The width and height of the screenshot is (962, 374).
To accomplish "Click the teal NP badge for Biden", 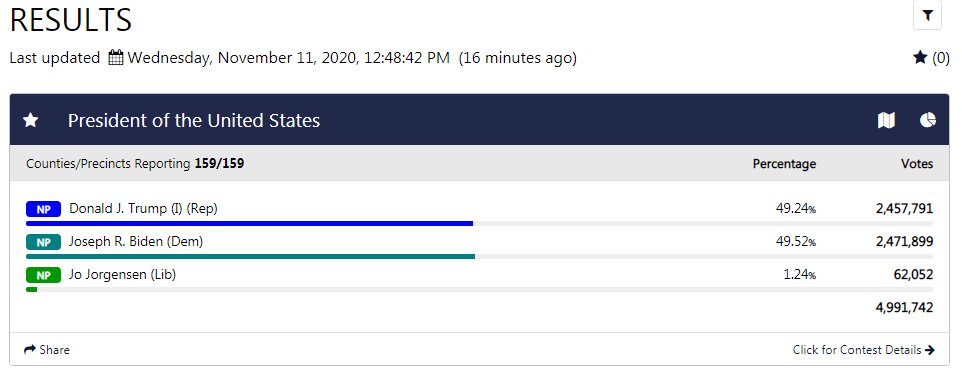I will 43,242.
